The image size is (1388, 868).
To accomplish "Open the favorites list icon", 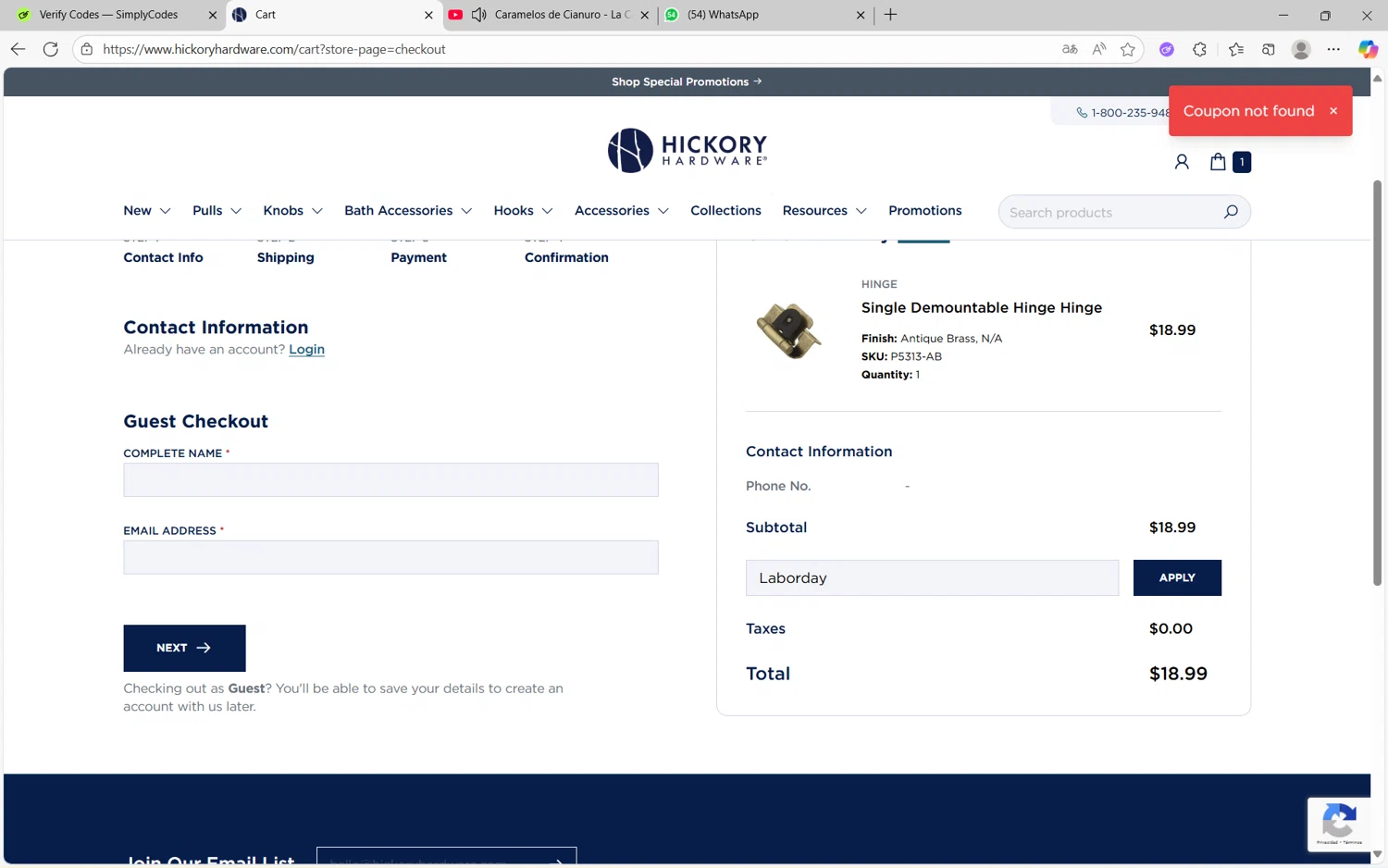I will 1236,49.
